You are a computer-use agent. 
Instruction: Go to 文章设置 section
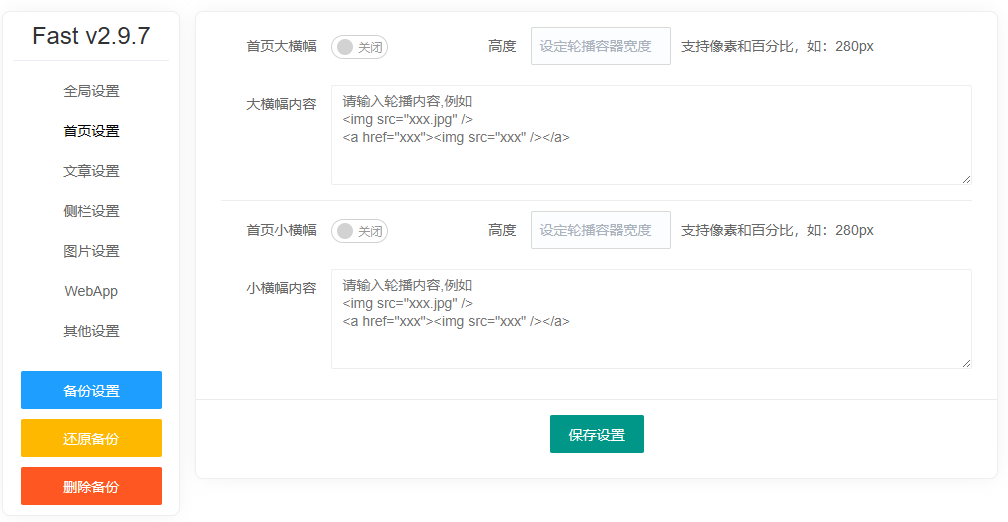(x=91, y=171)
